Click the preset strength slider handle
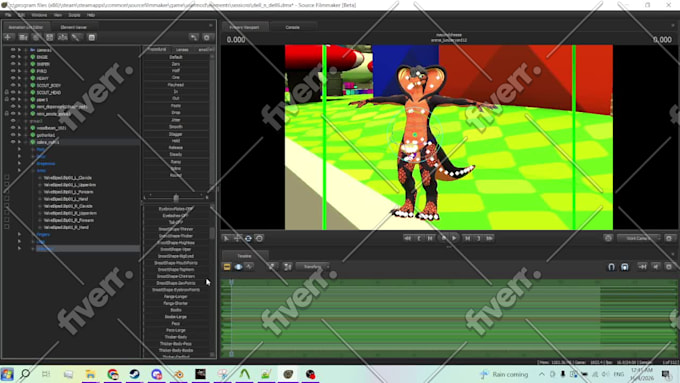 click(x=176, y=198)
